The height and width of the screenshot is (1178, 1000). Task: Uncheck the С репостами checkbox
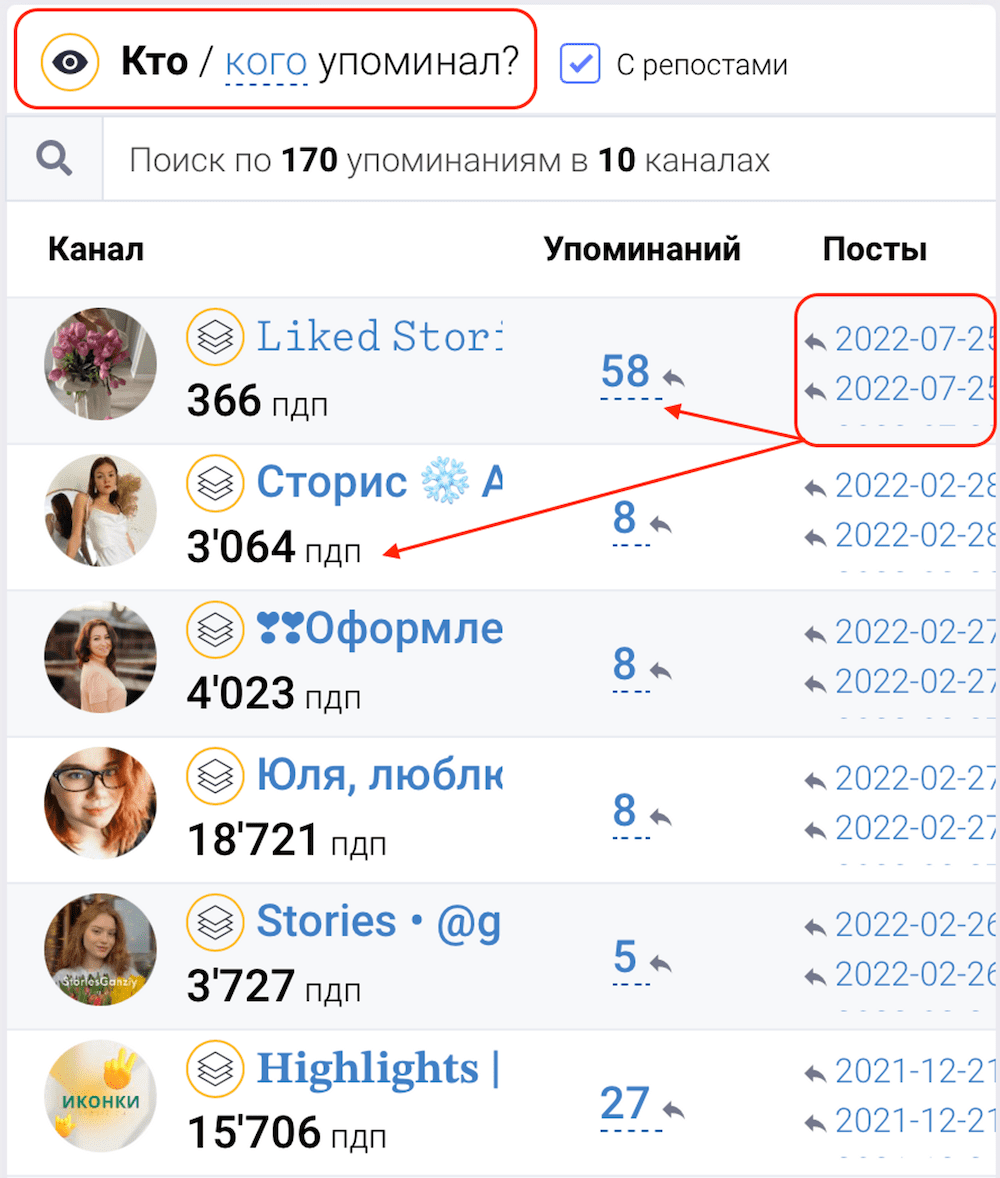(580, 63)
